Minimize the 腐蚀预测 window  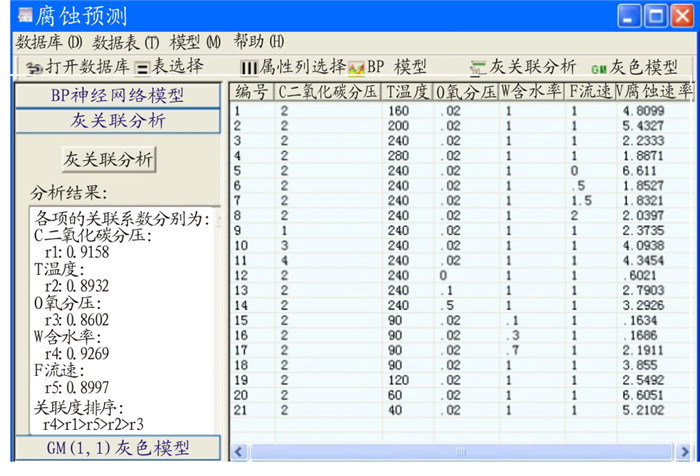coord(629,17)
